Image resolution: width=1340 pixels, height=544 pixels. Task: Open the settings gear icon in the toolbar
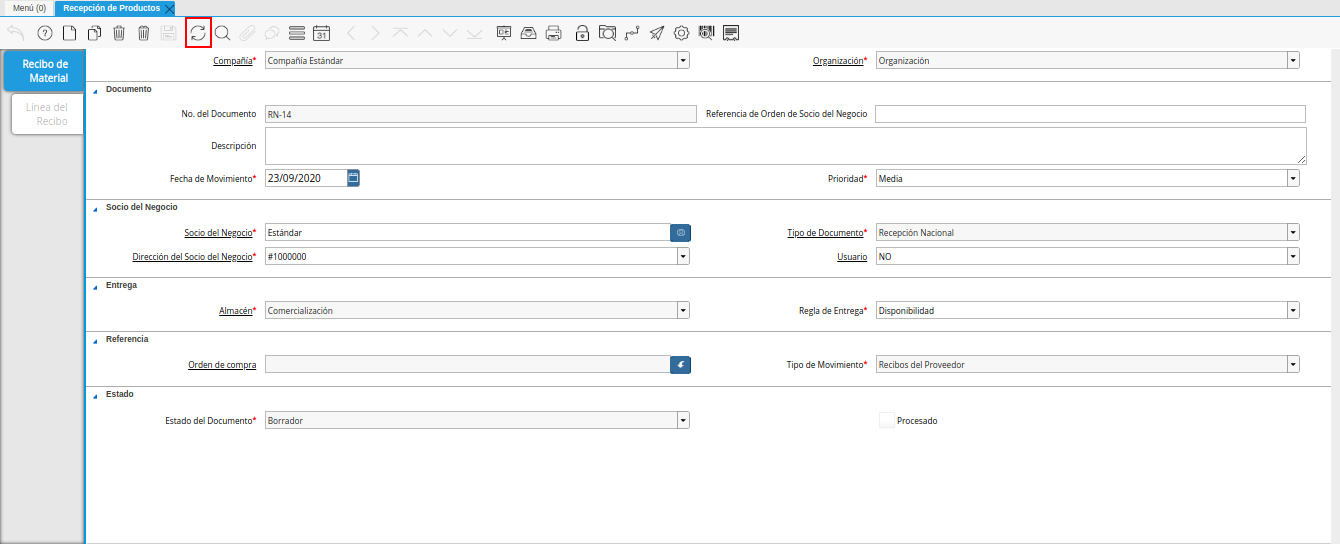[682, 33]
